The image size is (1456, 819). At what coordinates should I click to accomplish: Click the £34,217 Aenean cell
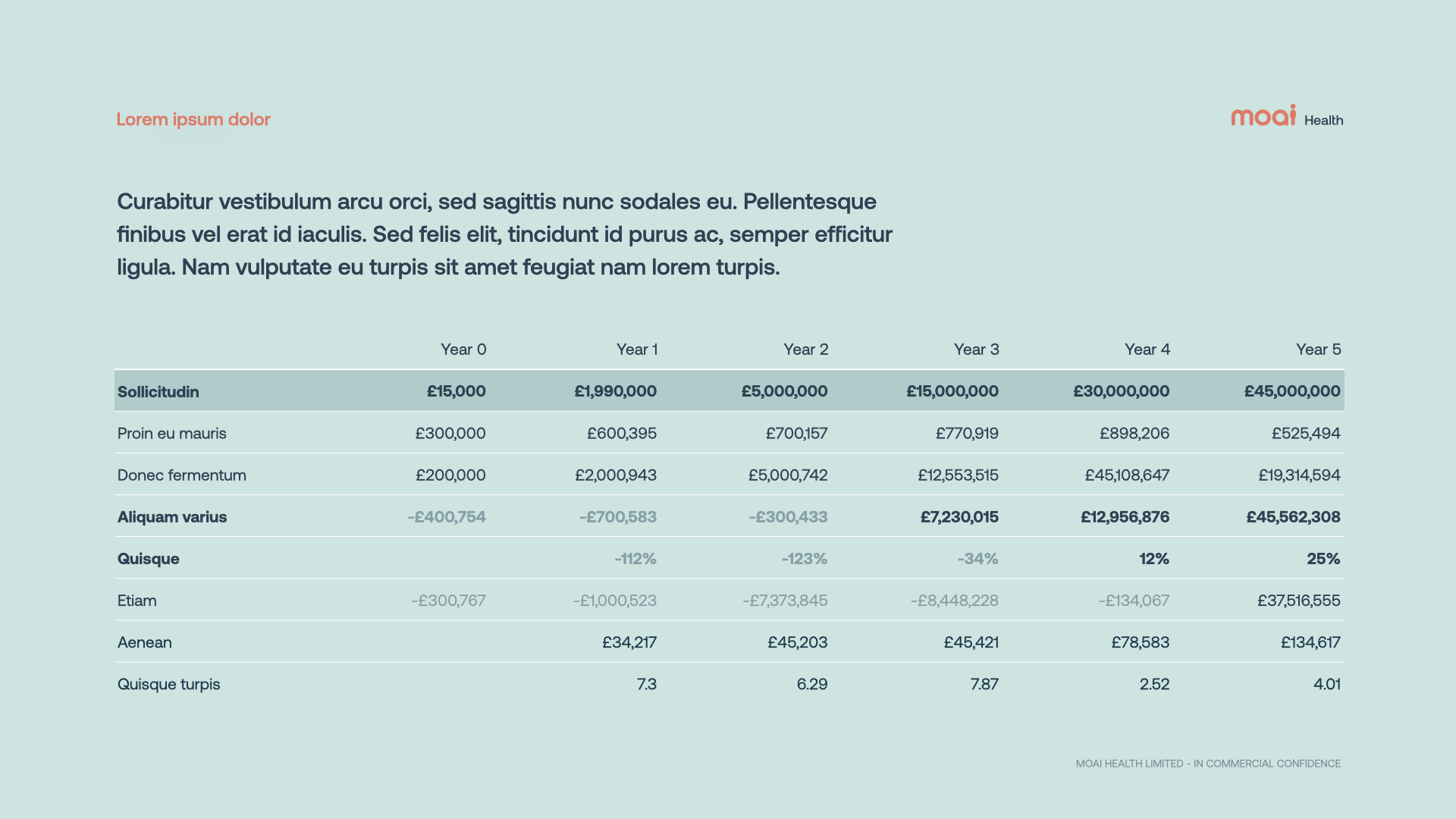coord(629,642)
